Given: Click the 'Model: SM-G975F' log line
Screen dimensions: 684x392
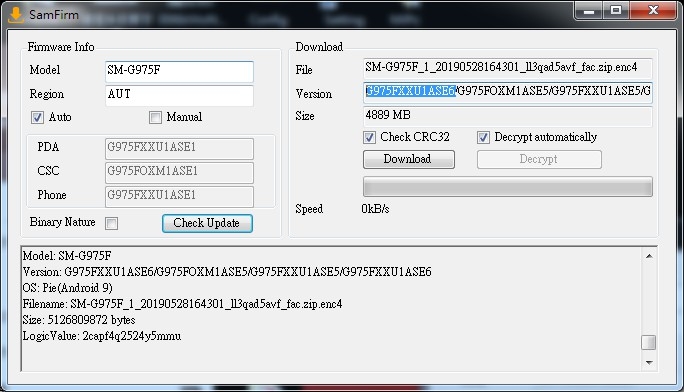Looking at the screenshot, I should tap(67, 256).
